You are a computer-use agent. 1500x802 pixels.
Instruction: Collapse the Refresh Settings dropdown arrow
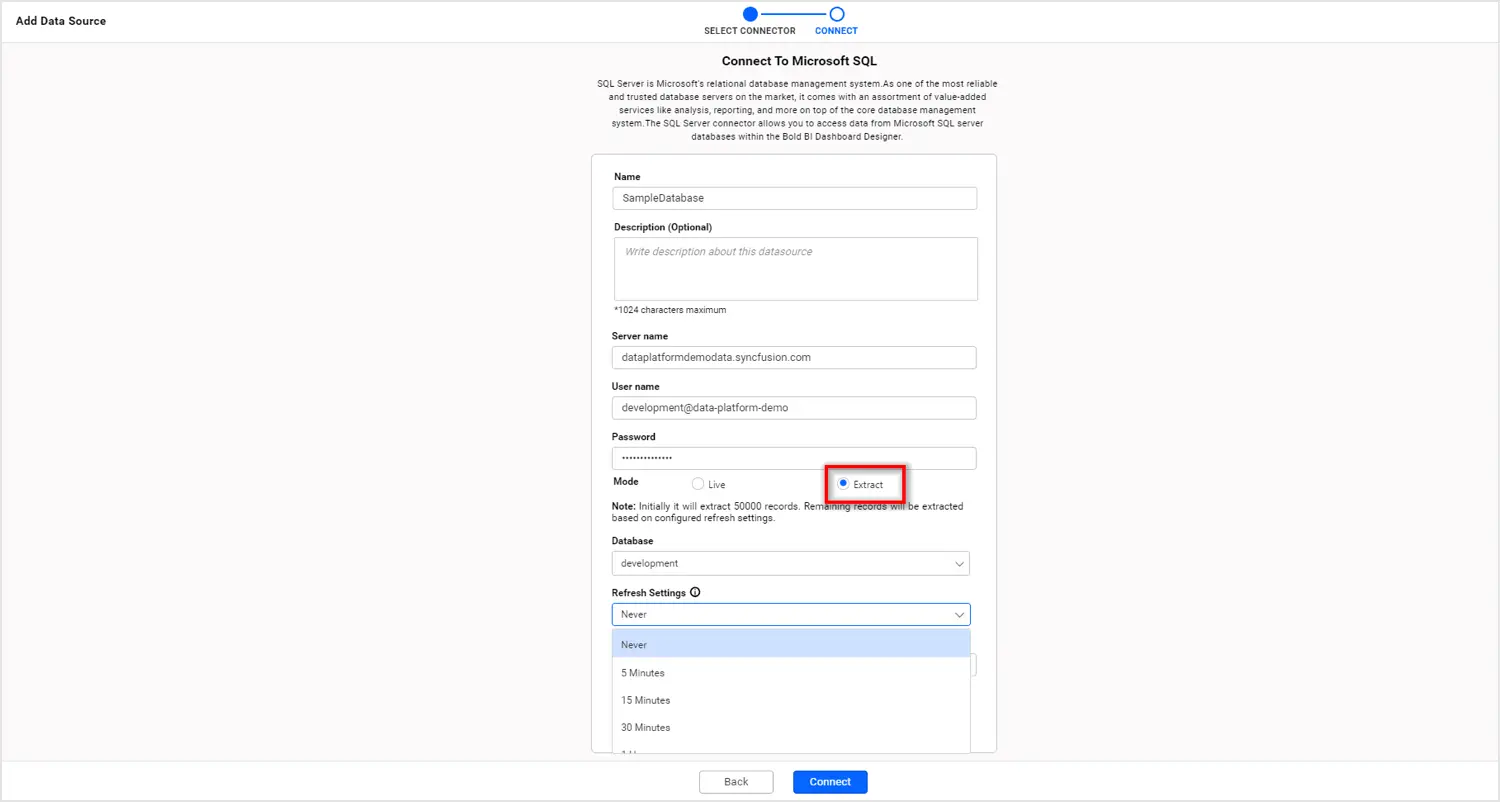[x=959, y=615]
